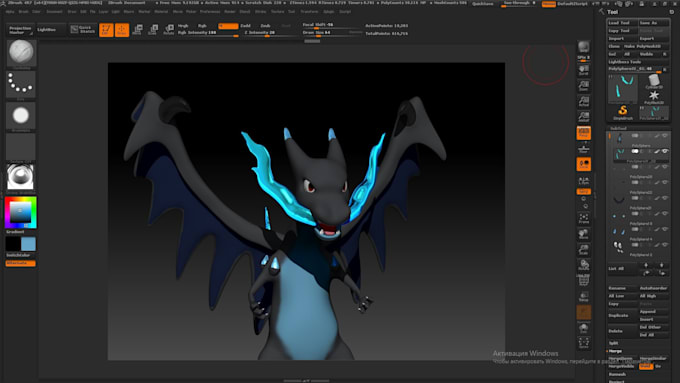680x383 pixels.
Task: Render with the BPR button
Action: point(584,47)
